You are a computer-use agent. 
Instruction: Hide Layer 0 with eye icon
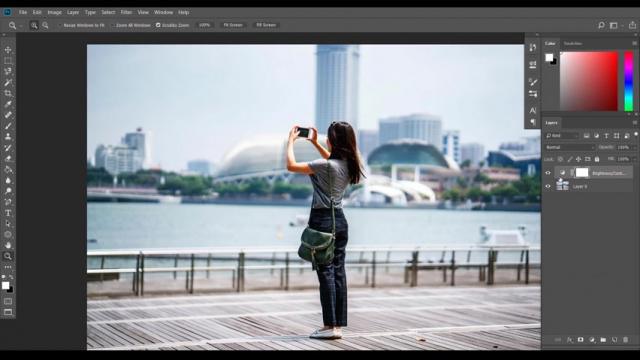(548, 187)
